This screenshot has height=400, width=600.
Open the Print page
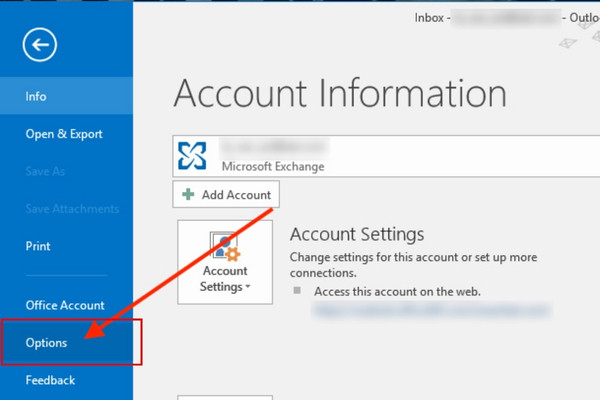coord(67,246)
